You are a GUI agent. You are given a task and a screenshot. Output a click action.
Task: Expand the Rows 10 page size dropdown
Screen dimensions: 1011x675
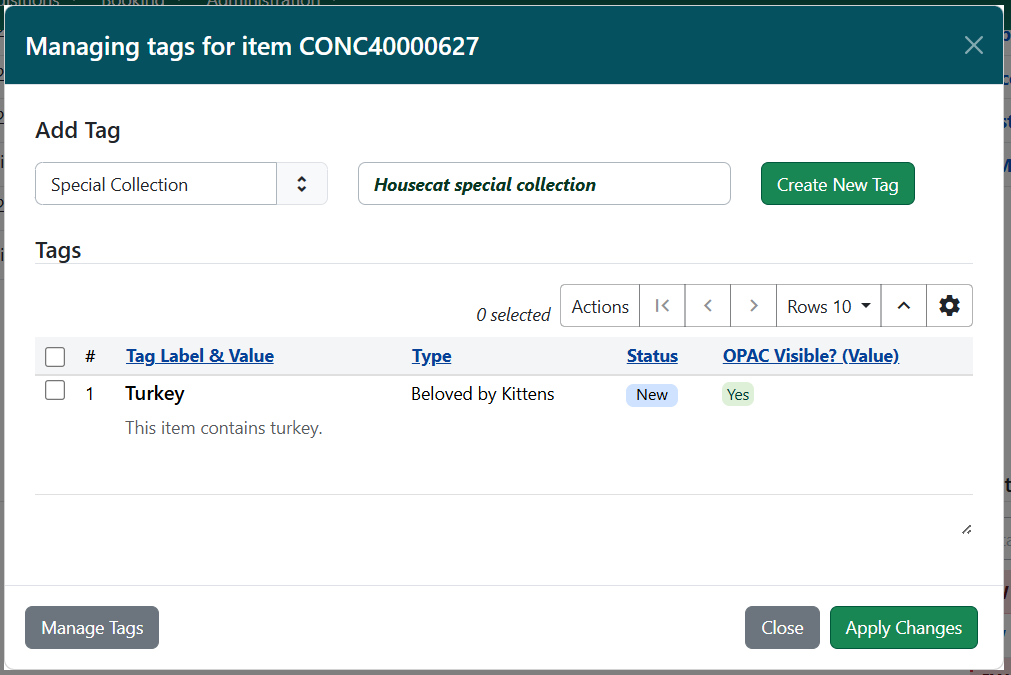[x=828, y=306]
